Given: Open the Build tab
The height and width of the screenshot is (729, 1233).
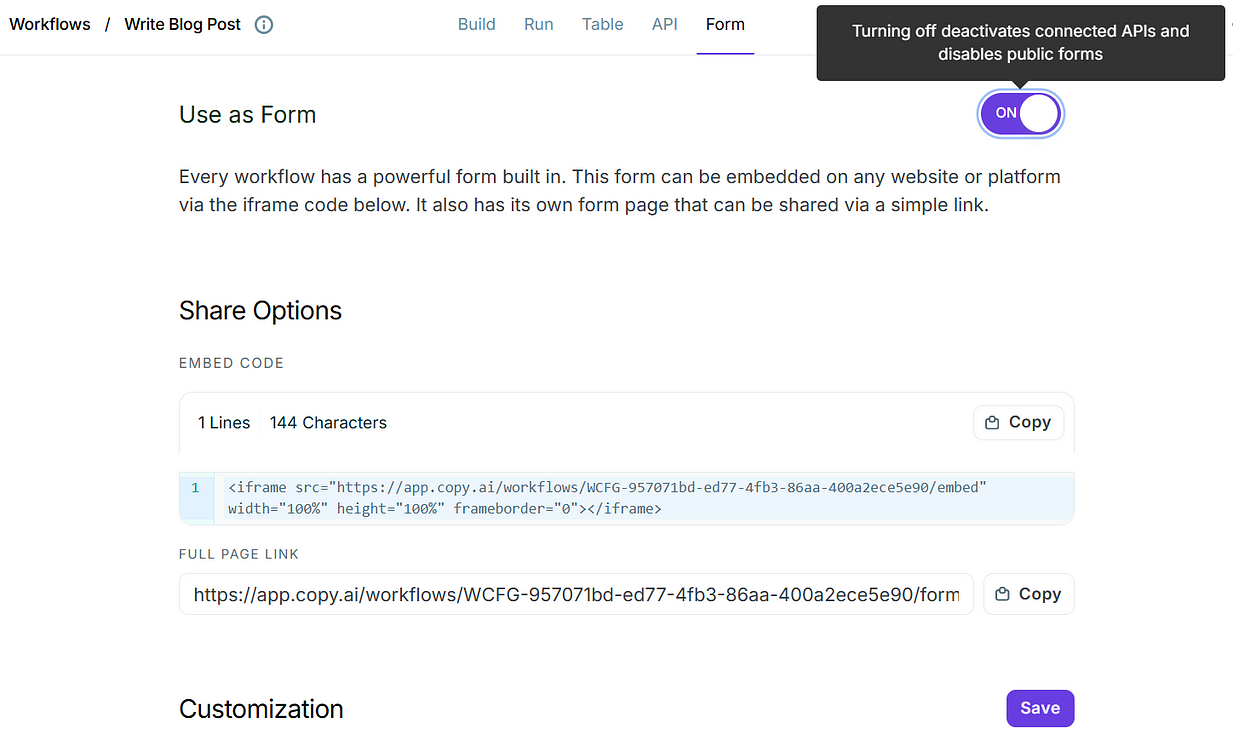Looking at the screenshot, I should coord(476,25).
